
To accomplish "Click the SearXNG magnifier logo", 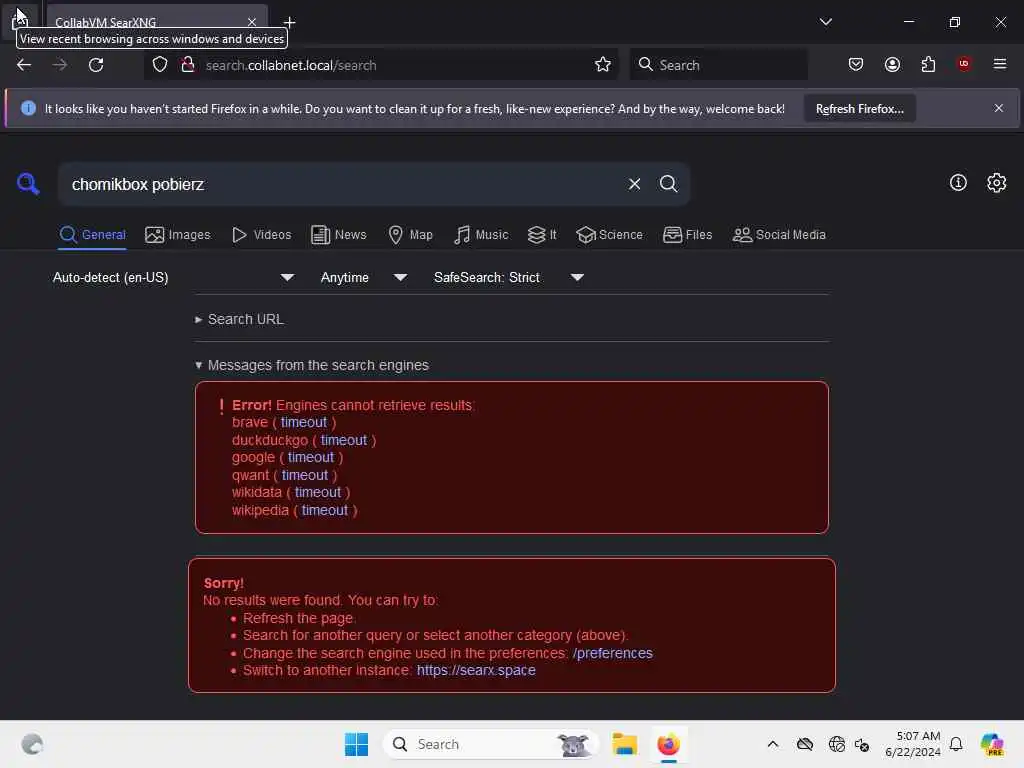I will (x=28, y=184).
